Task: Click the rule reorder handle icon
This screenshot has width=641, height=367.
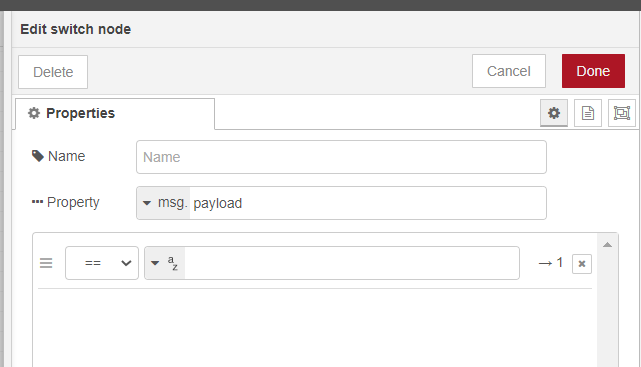Action: pyautogui.click(x=46, y=263)
